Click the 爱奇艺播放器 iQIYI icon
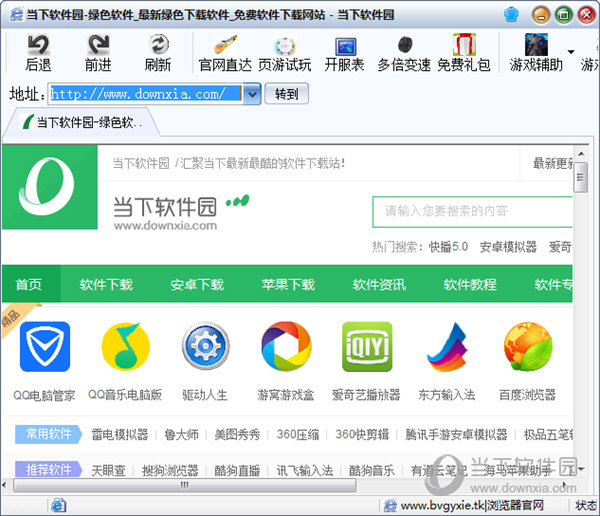Viewport: 600px width, 516px height. coord(367,346)
